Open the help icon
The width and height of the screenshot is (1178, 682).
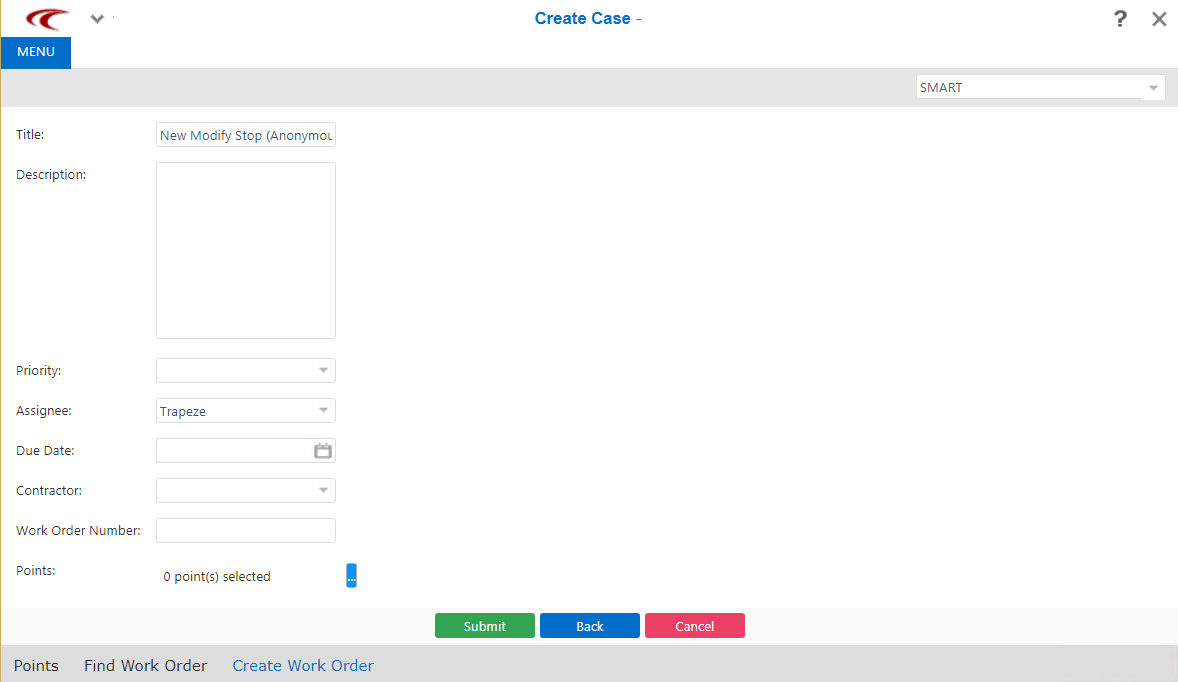coord(1120,19)
